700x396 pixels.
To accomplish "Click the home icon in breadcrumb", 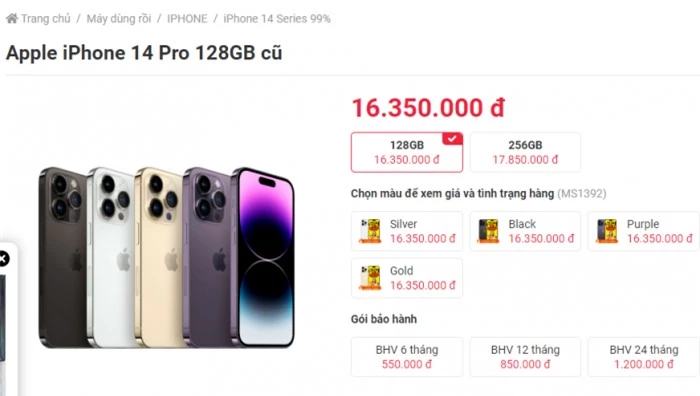I will point(12,18).
